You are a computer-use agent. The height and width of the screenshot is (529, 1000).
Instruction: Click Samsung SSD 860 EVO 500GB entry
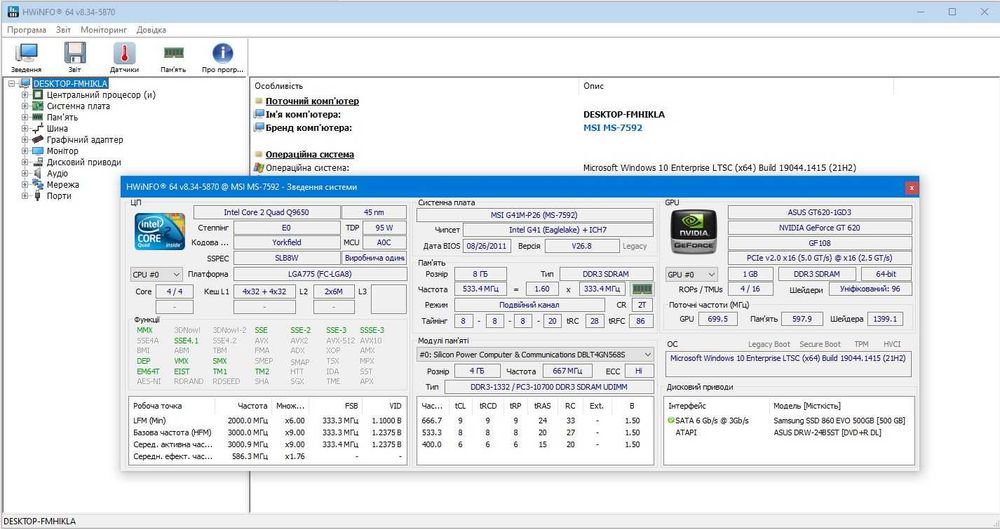(x=839, y=421)
